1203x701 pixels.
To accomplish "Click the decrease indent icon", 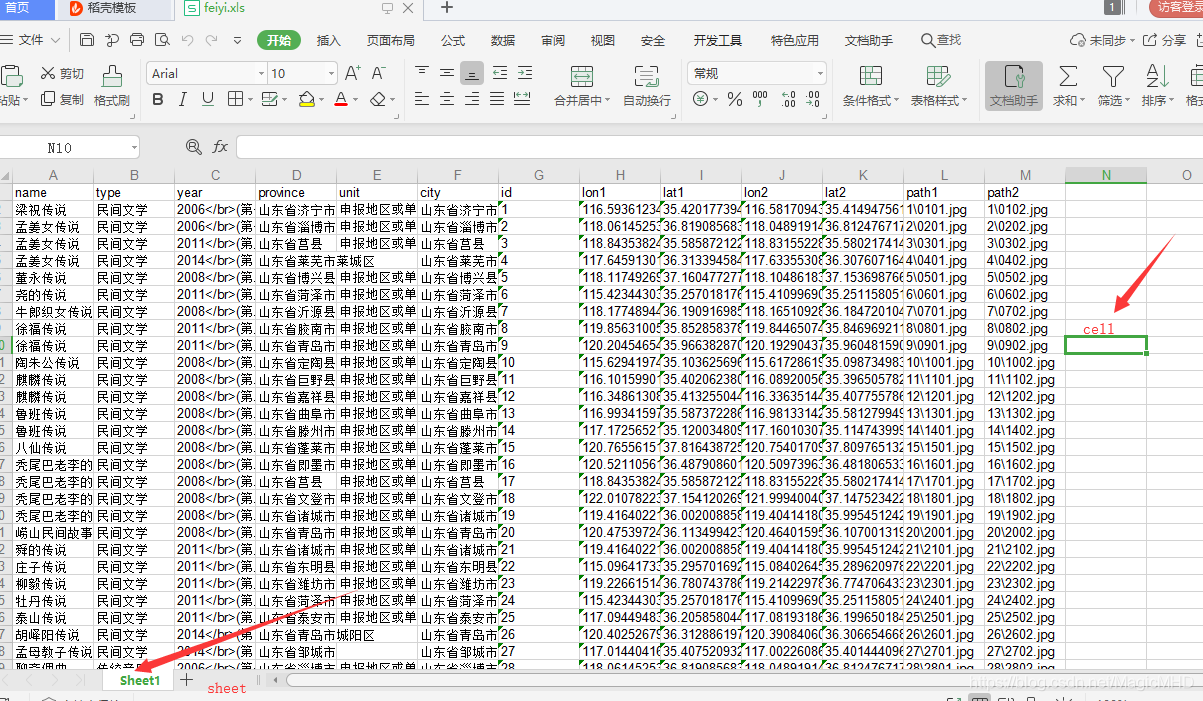I will (499, 73).
